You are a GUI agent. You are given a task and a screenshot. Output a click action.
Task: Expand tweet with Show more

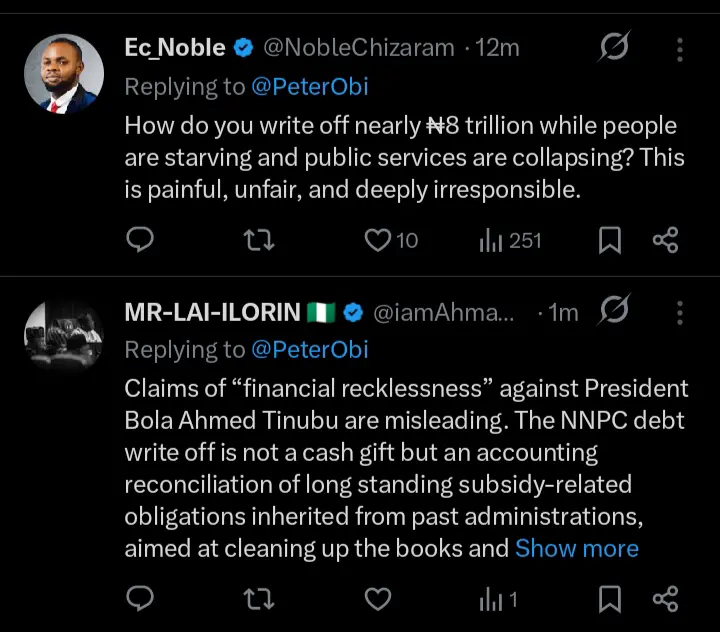pos(576,548)
